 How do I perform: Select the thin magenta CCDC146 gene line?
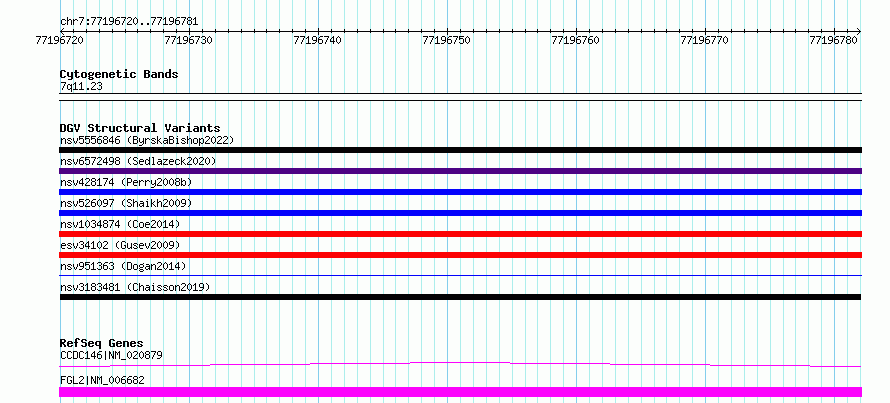[460, 364]
